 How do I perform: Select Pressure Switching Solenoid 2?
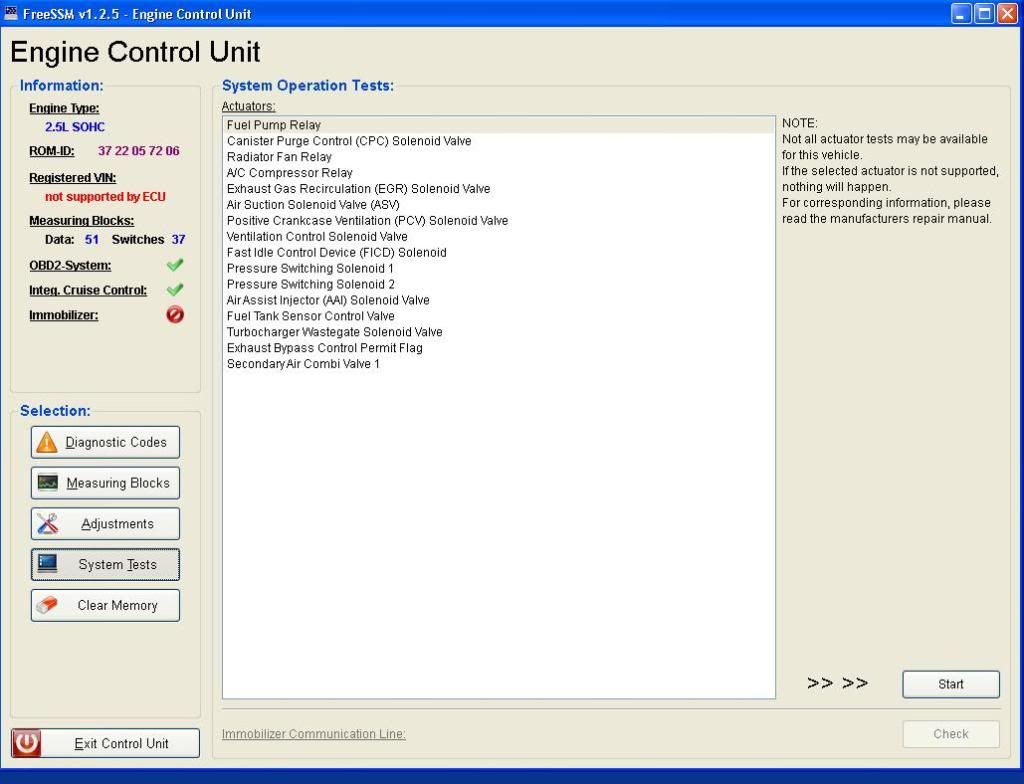[499, 284]
